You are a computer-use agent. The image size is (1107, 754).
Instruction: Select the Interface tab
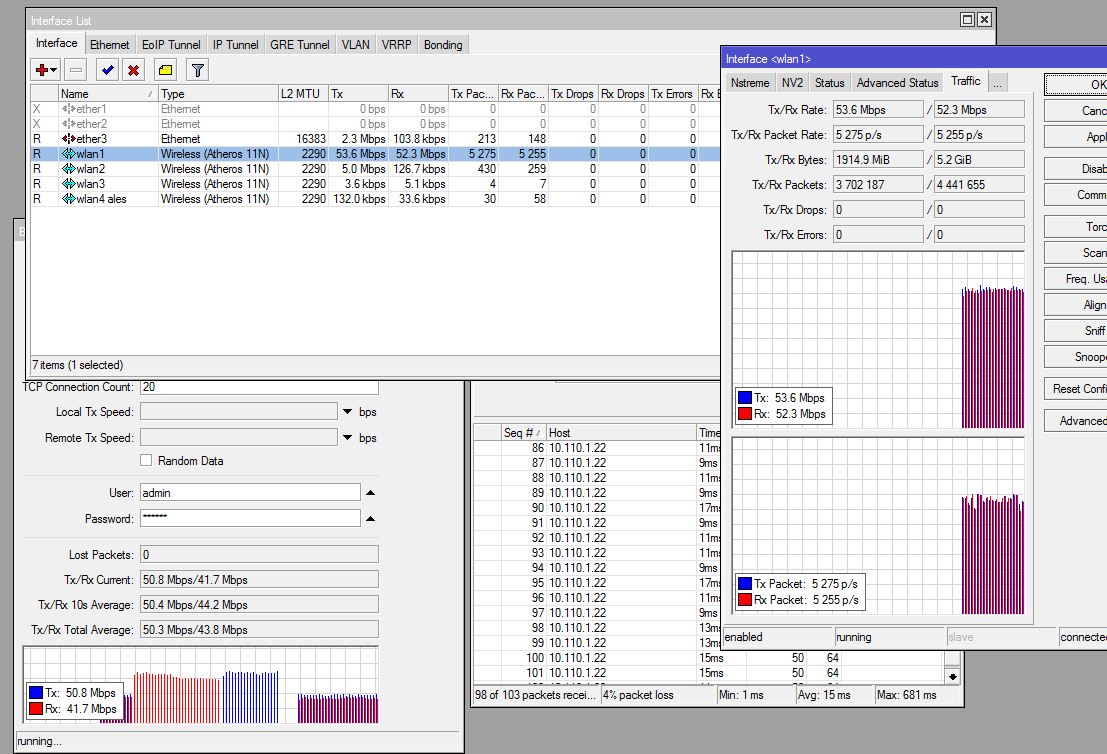(56, 43)
